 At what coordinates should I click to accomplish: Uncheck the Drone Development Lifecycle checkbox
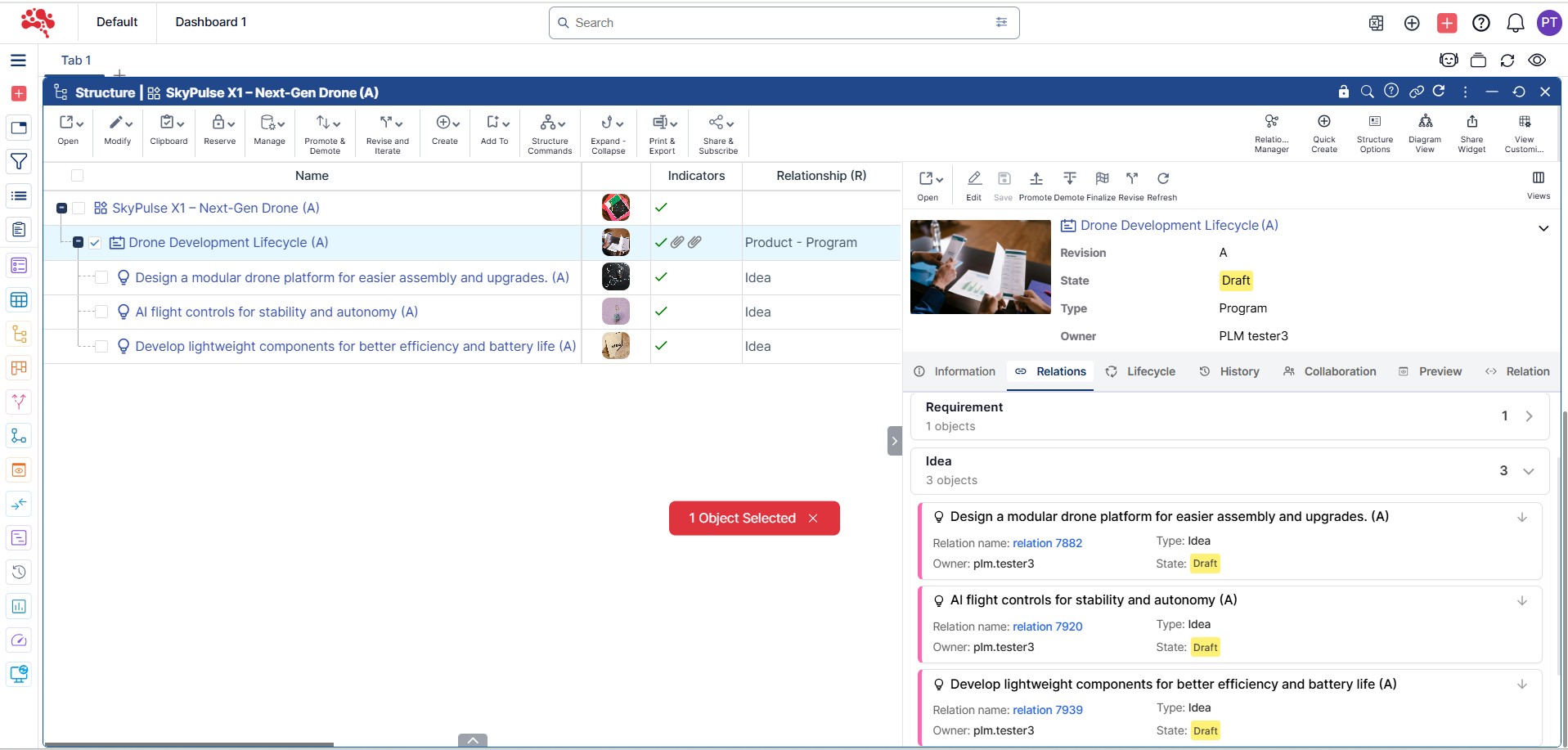coord(95,243)
